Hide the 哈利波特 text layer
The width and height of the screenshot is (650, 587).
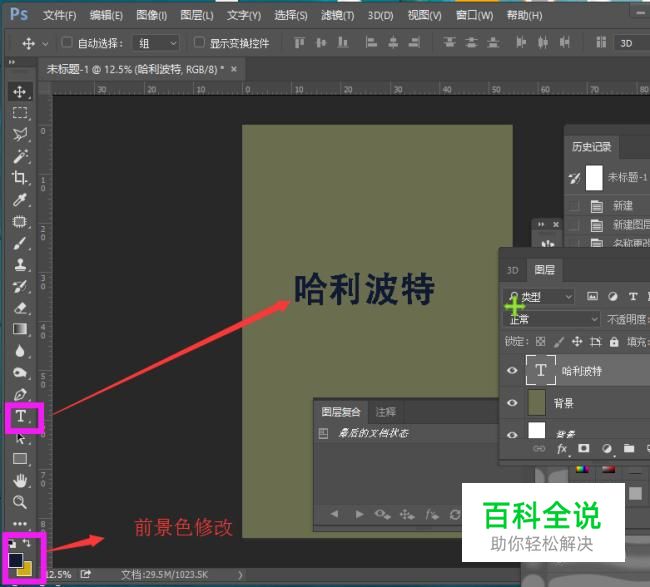click(x=512, y=370)
